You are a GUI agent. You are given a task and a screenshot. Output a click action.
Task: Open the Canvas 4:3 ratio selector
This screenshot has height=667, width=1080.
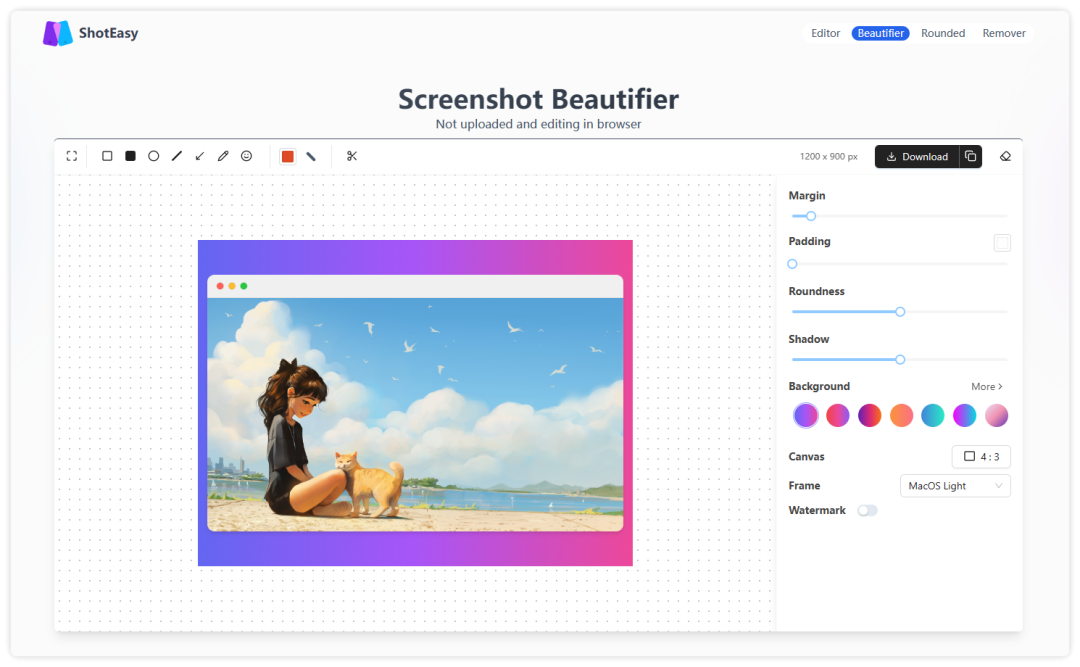click(x=980, y=457)
